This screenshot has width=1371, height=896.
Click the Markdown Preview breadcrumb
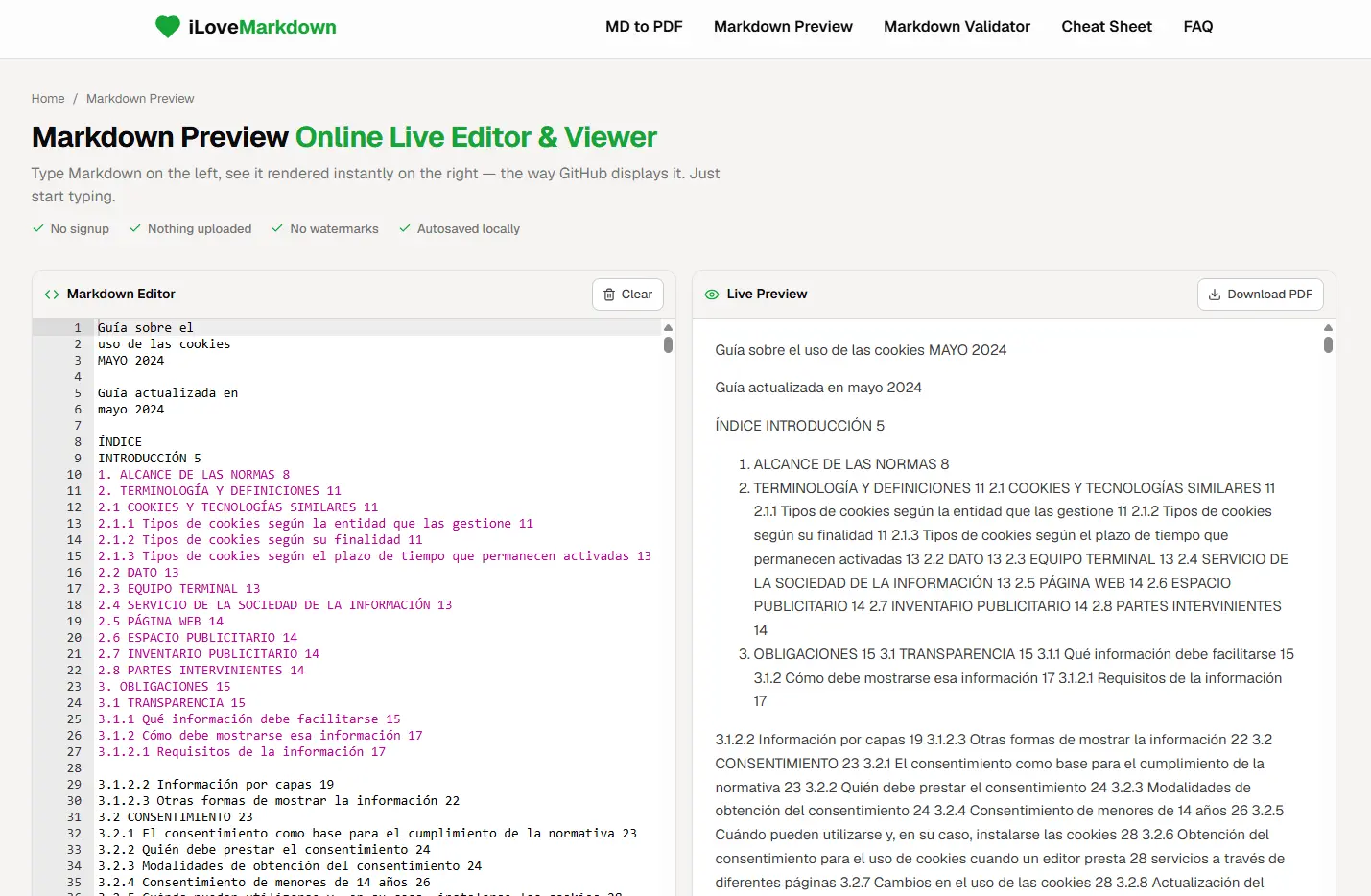pyautogui.click(x=140, y=99)
